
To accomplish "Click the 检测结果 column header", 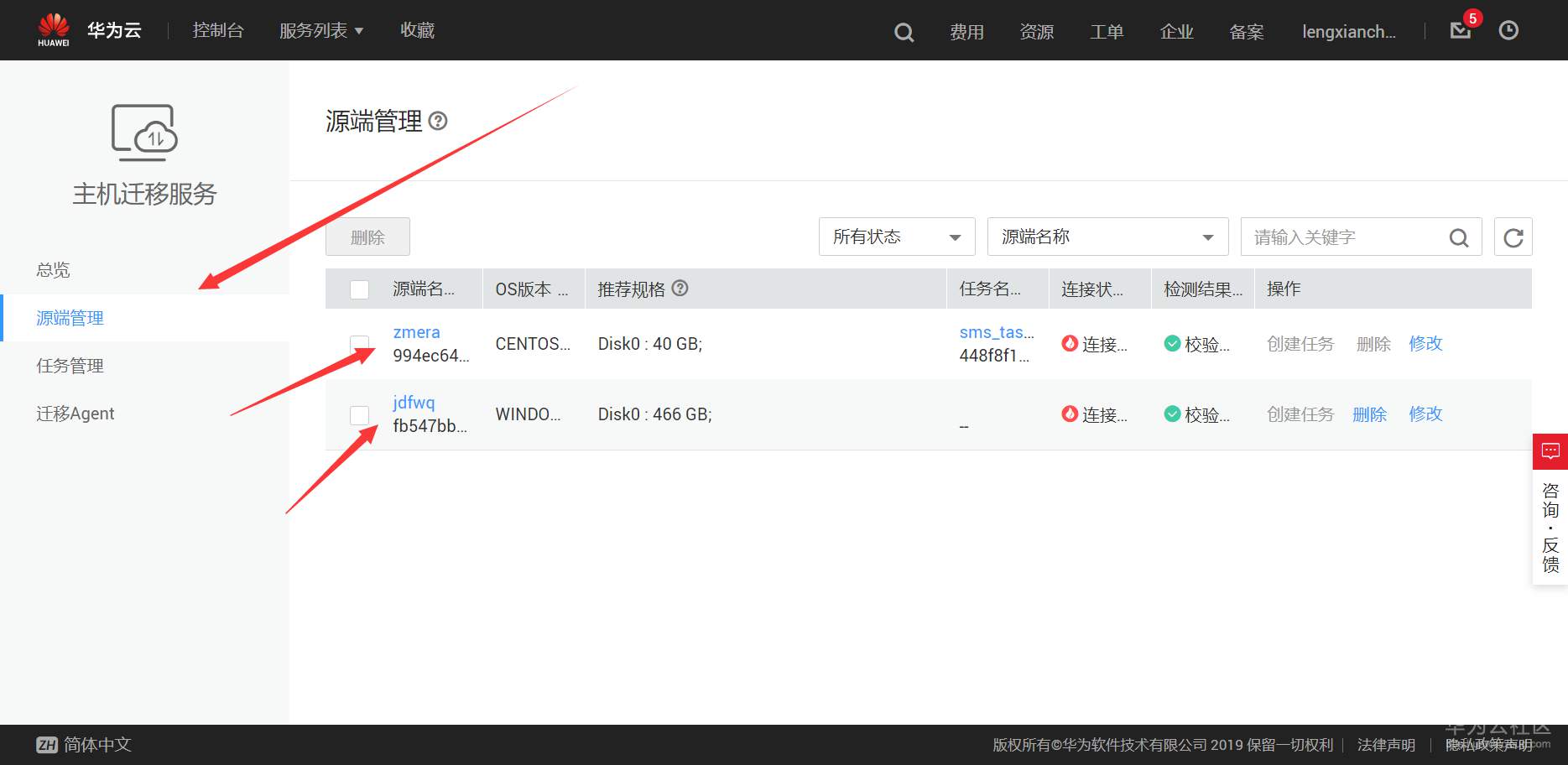I will (1203, 289).
